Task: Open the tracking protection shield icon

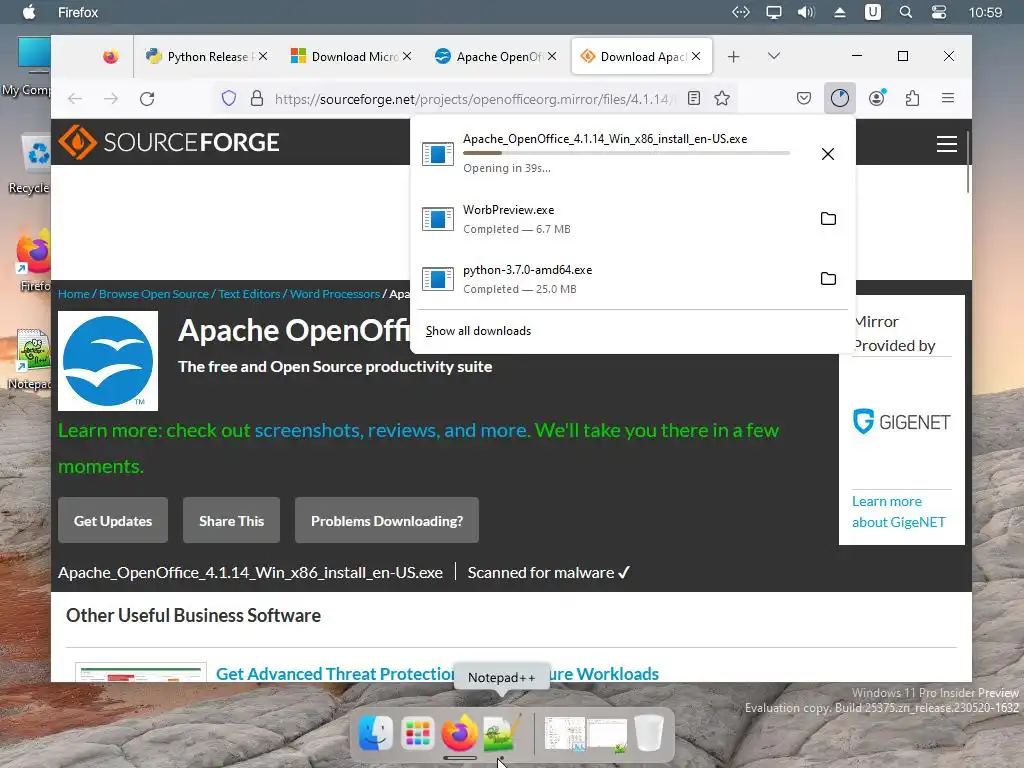Action: (229, 99)
